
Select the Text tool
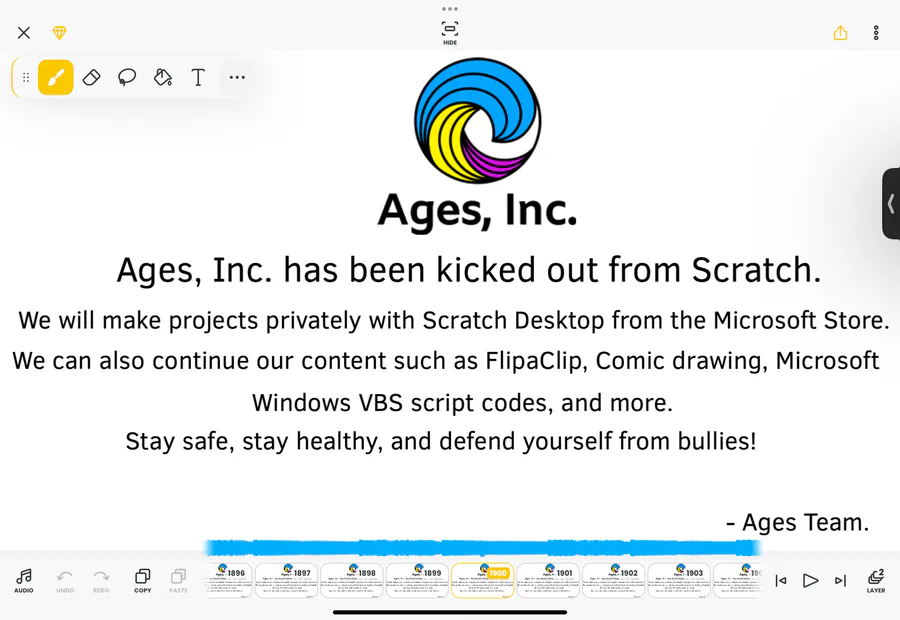198,77
